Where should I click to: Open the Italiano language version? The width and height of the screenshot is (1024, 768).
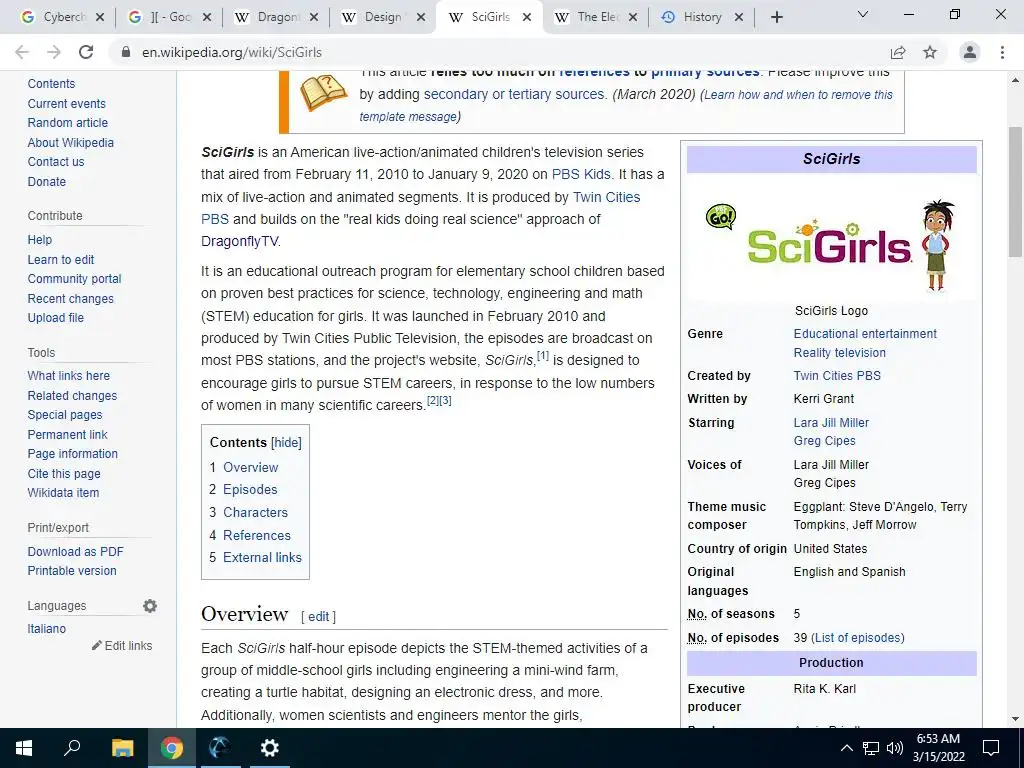[46, 629]
